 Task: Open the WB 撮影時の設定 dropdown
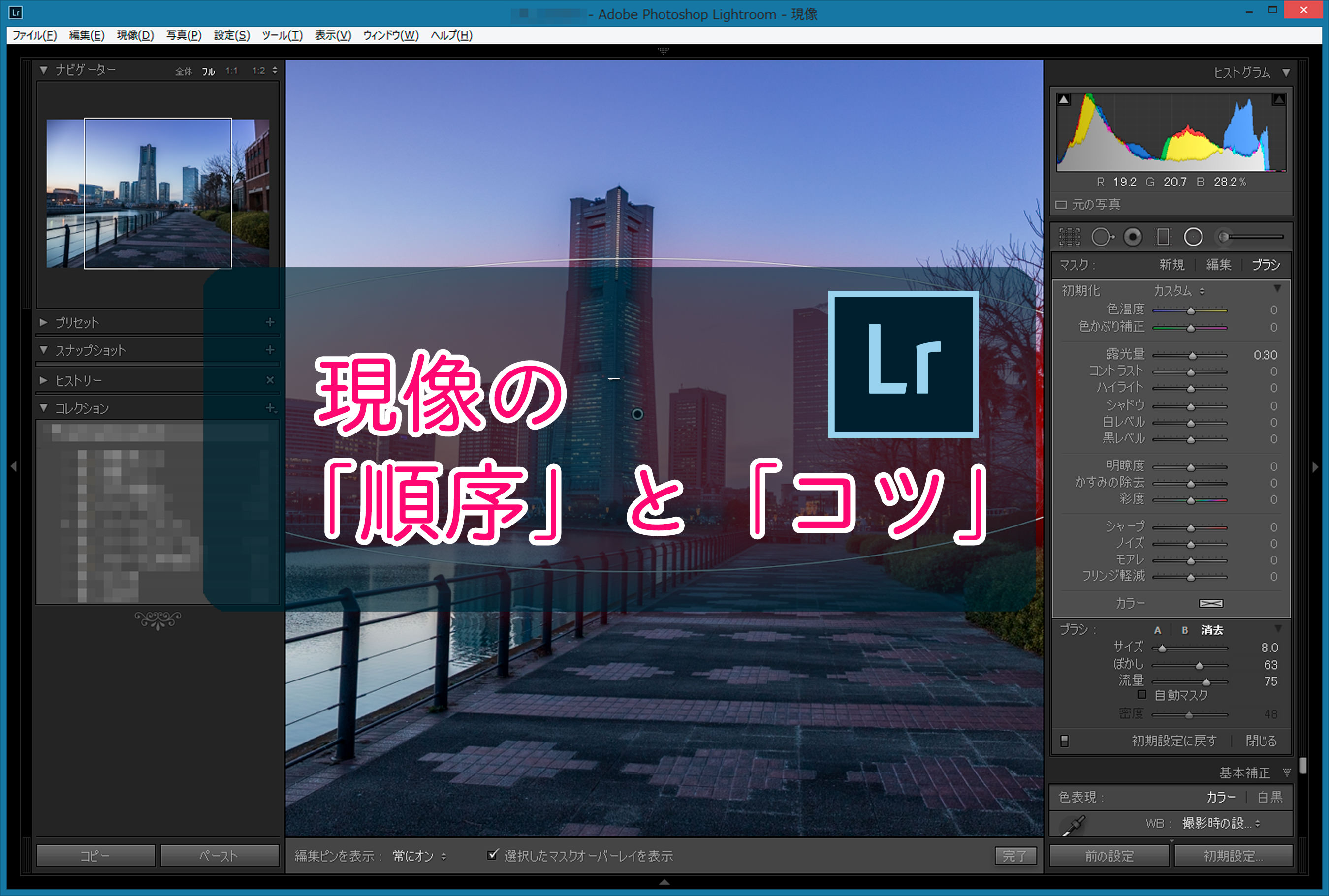(1221, 824)
